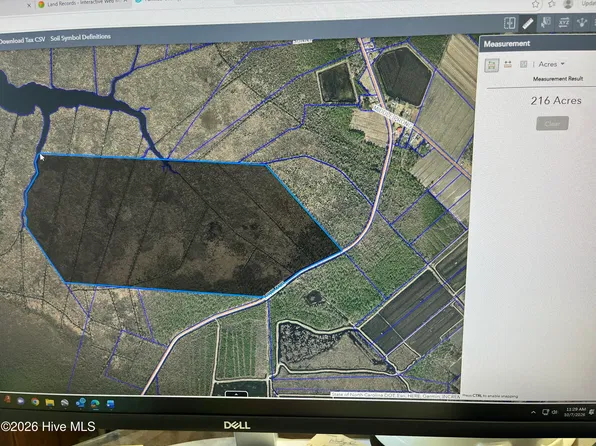This screenshot has width=596, height=446.
Task: Open Microsoft Edge from the taskbar
Action: (x=95, y=403)
